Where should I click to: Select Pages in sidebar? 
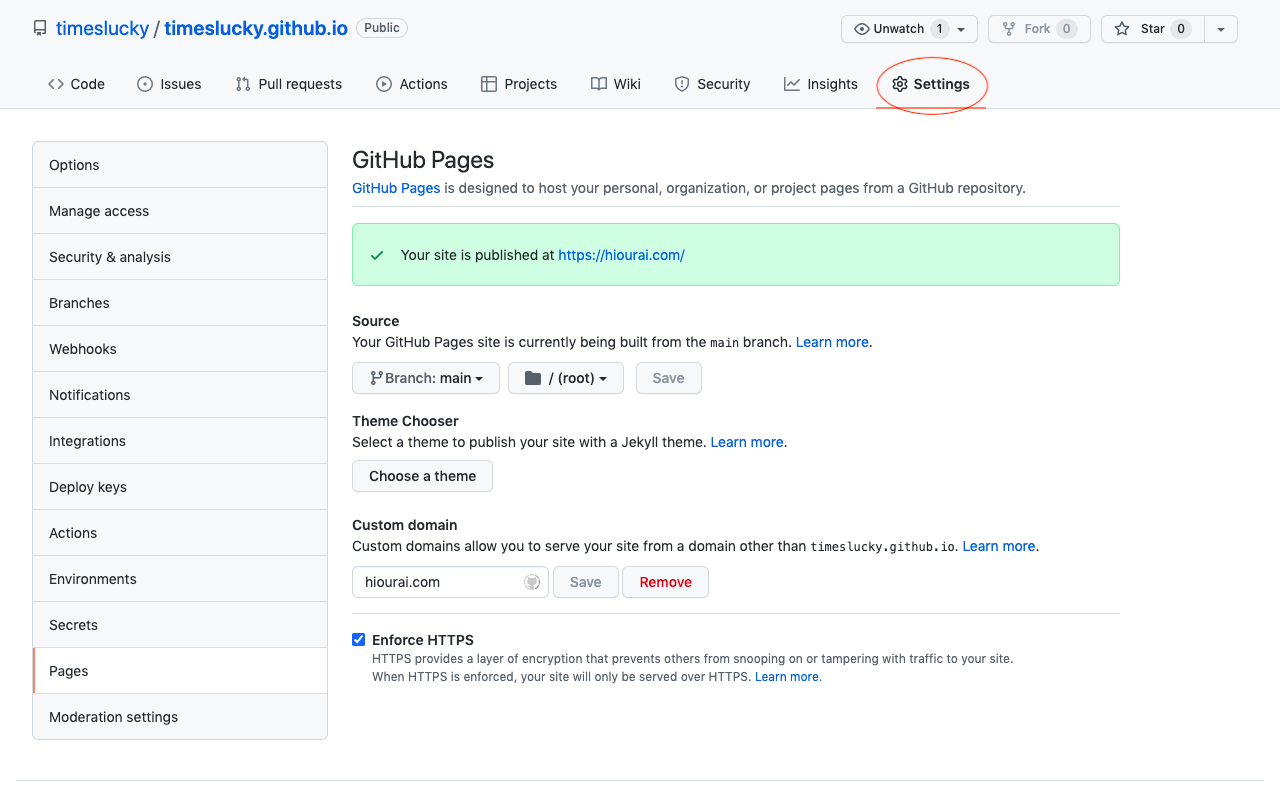click(180, 671)
